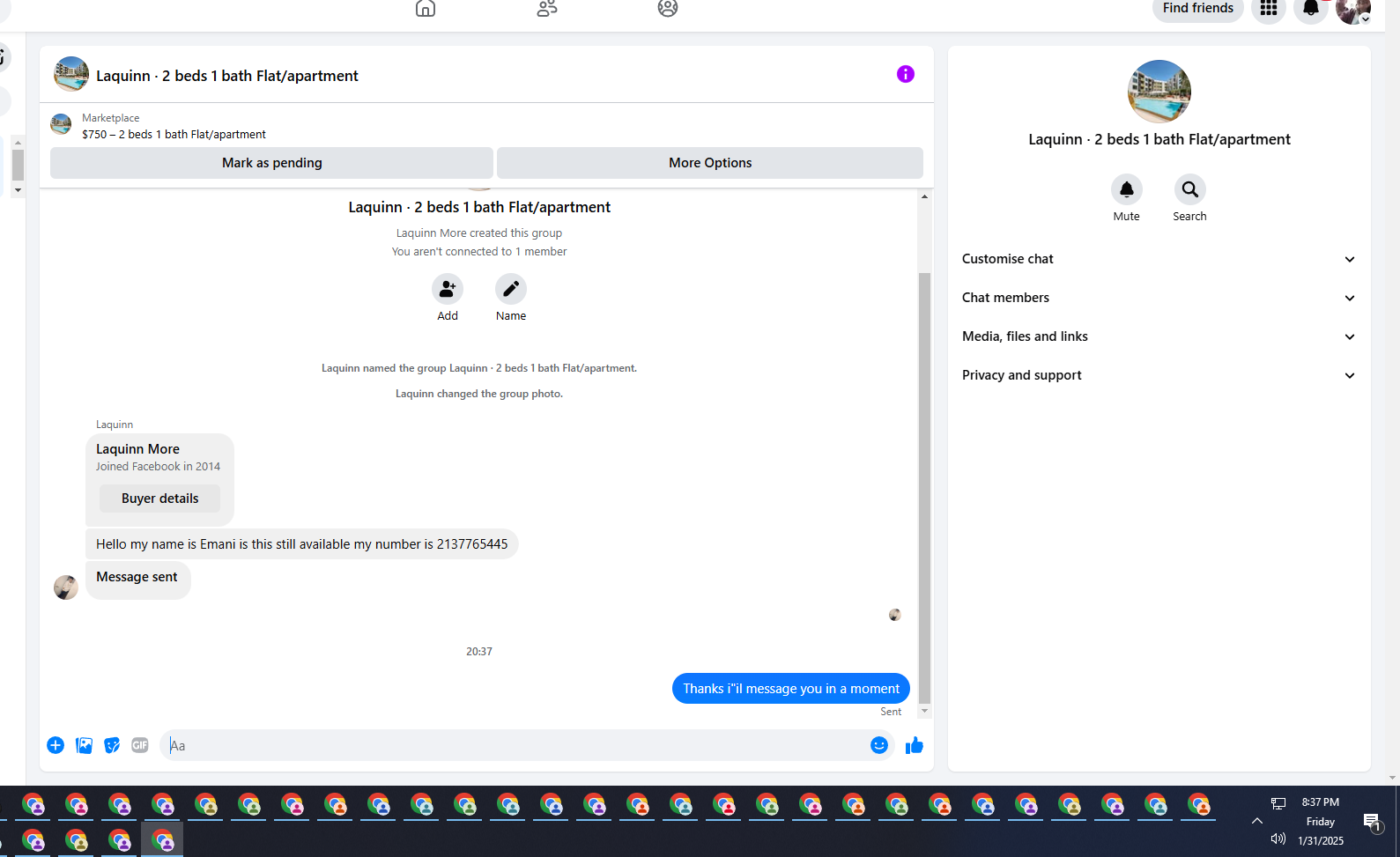View Buyer details for Laquinn More
This screenshot has height=857, width=1400.
160,499
